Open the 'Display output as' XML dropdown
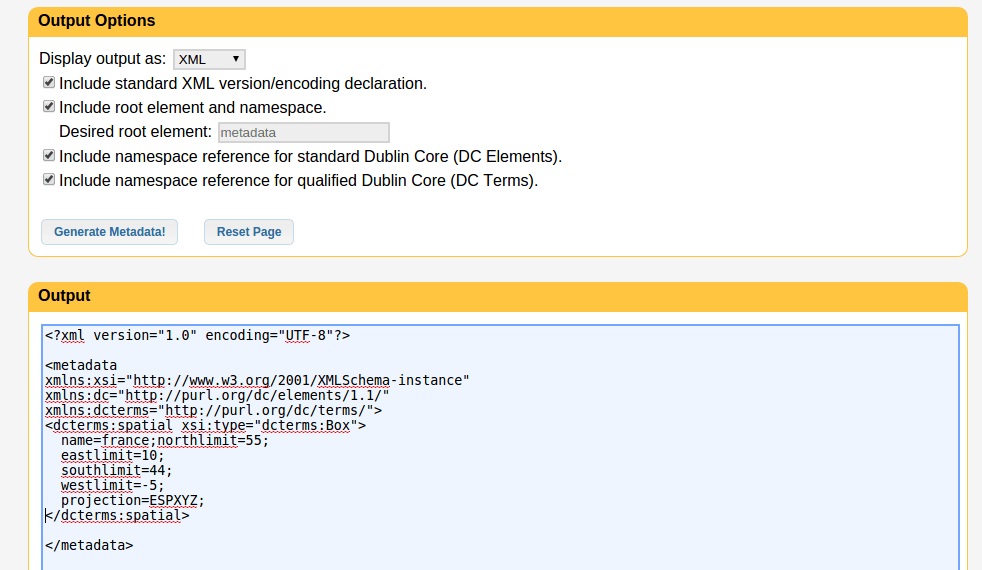 pyautogui.click(x=209, y=59)
